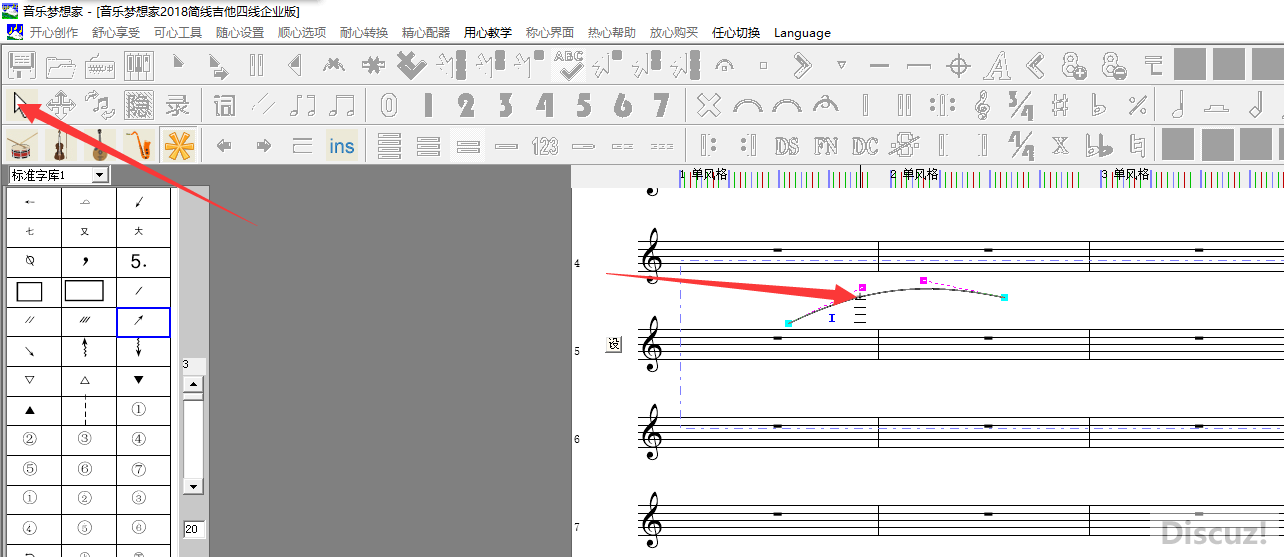This screenshot has height=557, width=1284.
Task: Click the size input field showing 20
Action: click(194, 529)
